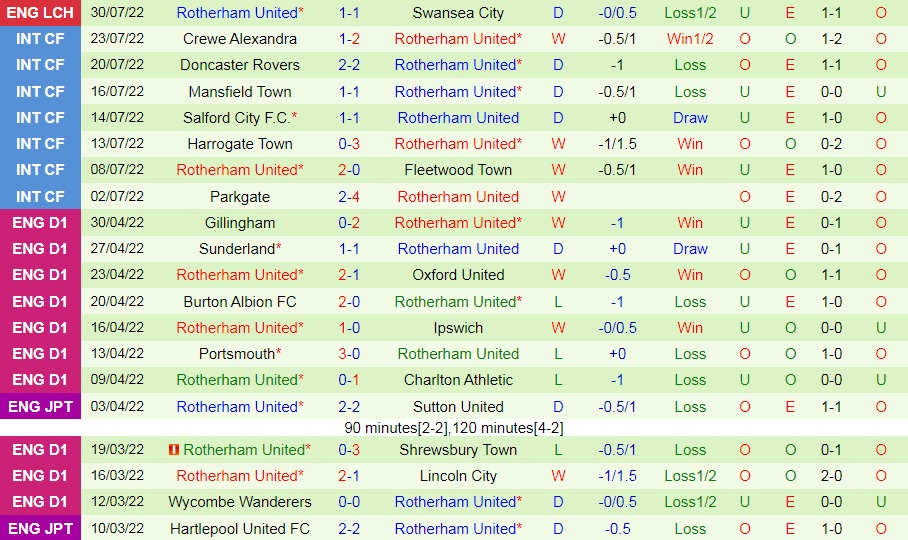Click the 2-4 score of the Parkgate match
The height and width of the screenshot is (540, 908).
[x=349, y=196]
